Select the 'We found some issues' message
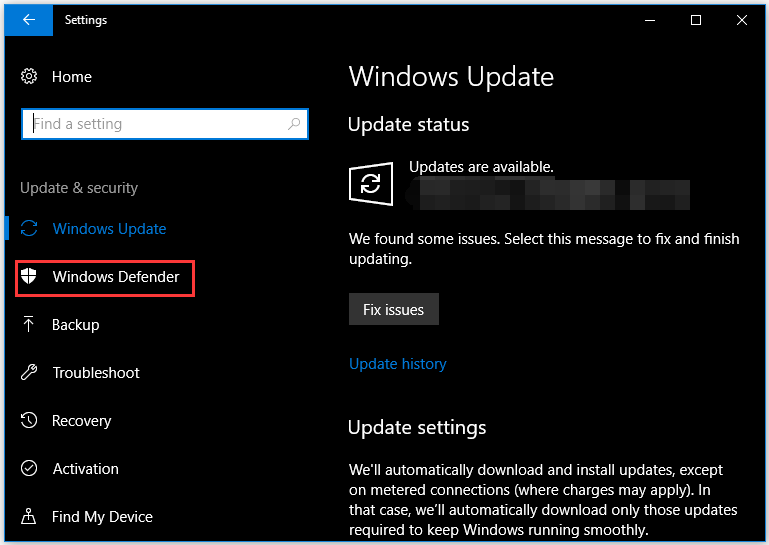Image resolution: width=769 pixels, height=545 pixels. [544, 249]
